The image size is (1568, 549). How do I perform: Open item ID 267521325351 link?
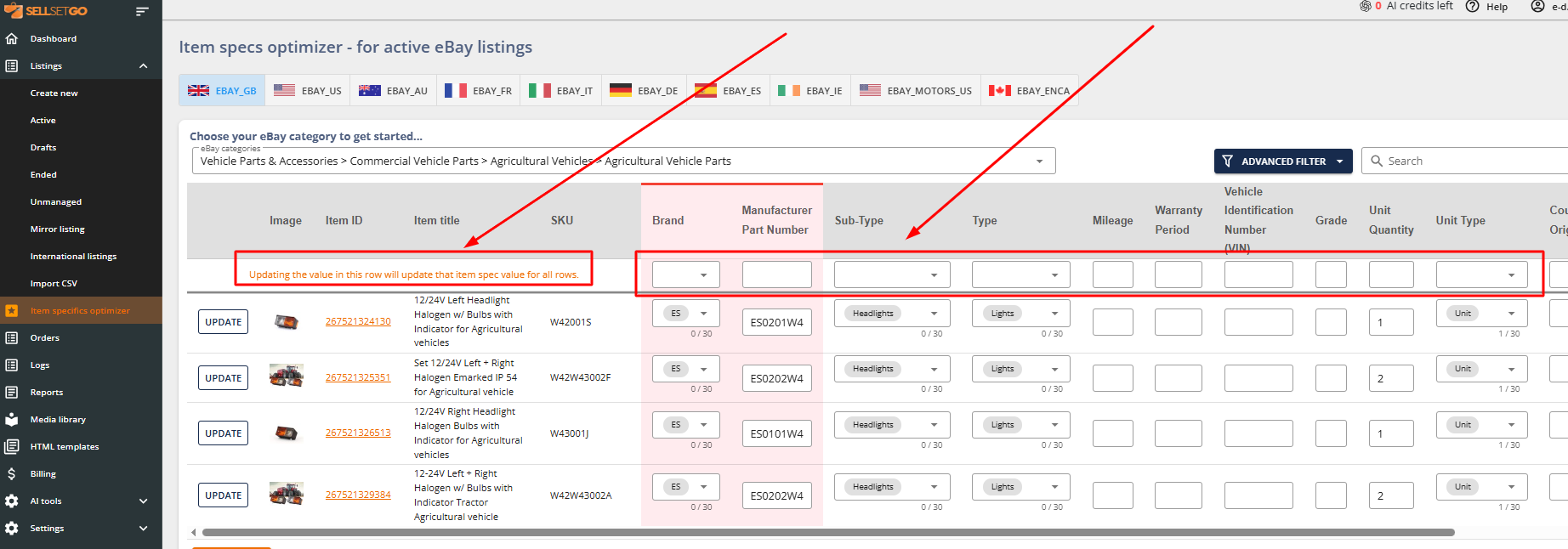click(x=358, y=377)
